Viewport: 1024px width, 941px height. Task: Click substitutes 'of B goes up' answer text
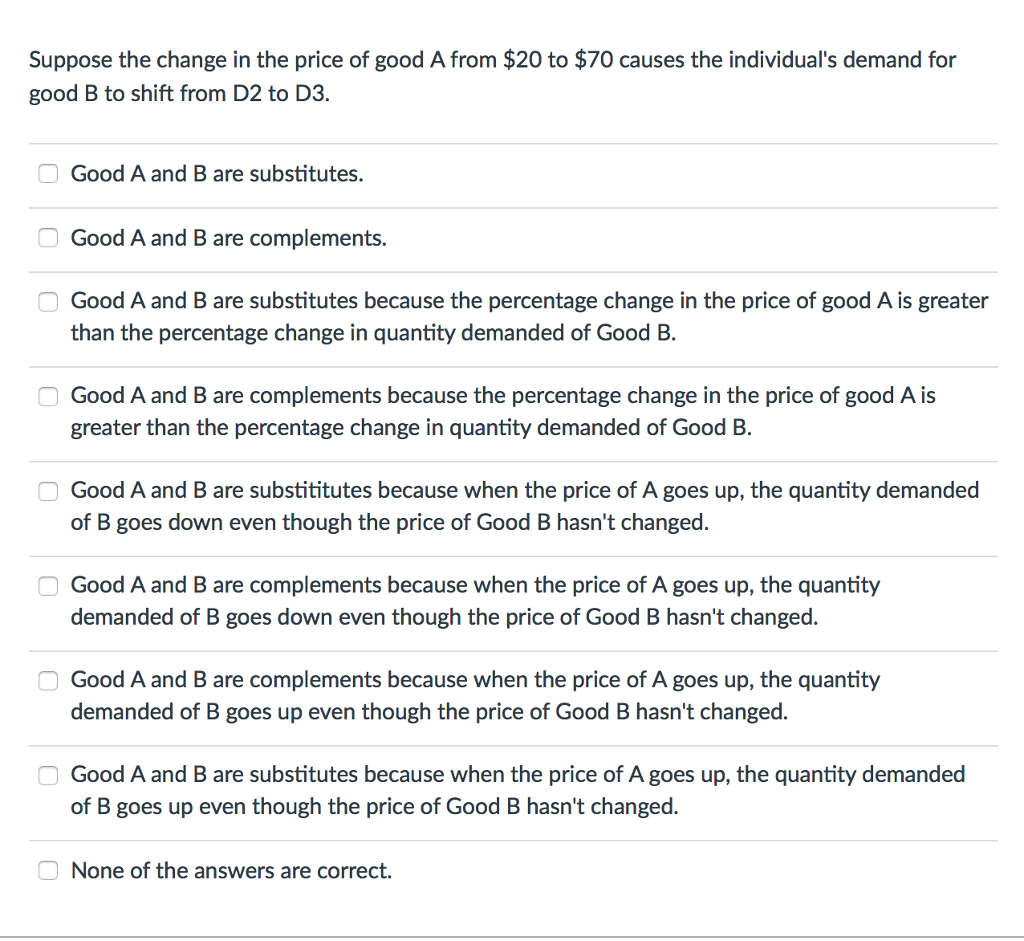(518, 790)
